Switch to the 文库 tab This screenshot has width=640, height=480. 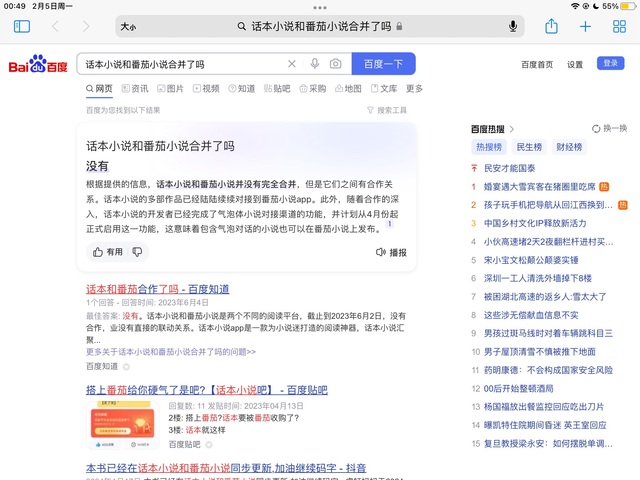pos(384,89)
